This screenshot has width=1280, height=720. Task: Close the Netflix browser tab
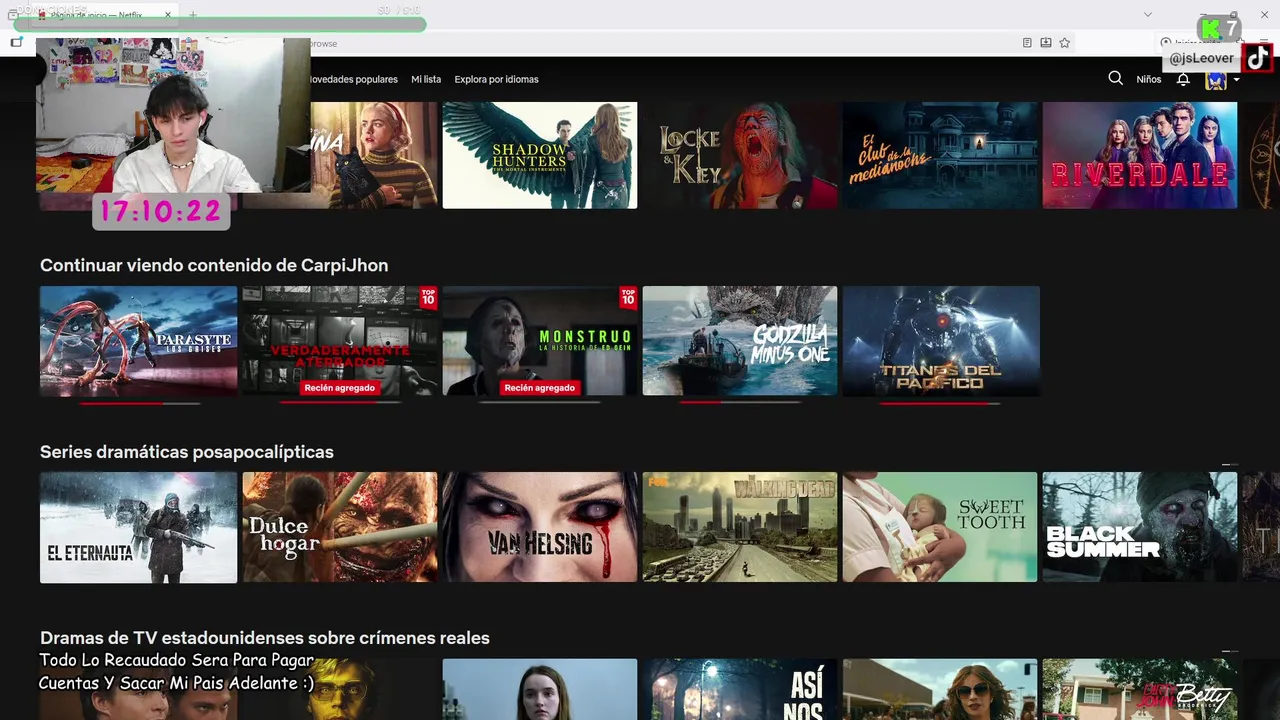168,15
